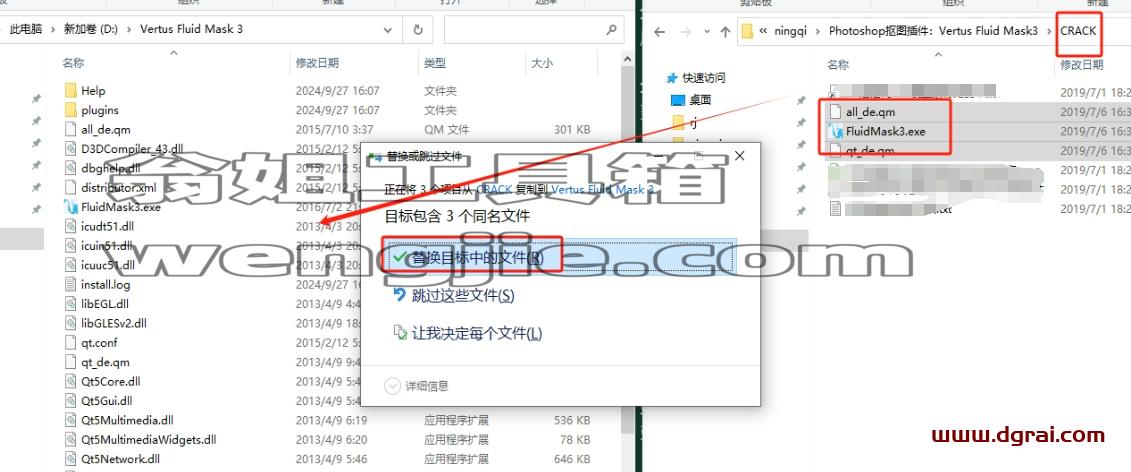Click 646 KB size of Qt5Network.dll
The width and height of the screenshot is (1131, 472).
tap(571, 458)
